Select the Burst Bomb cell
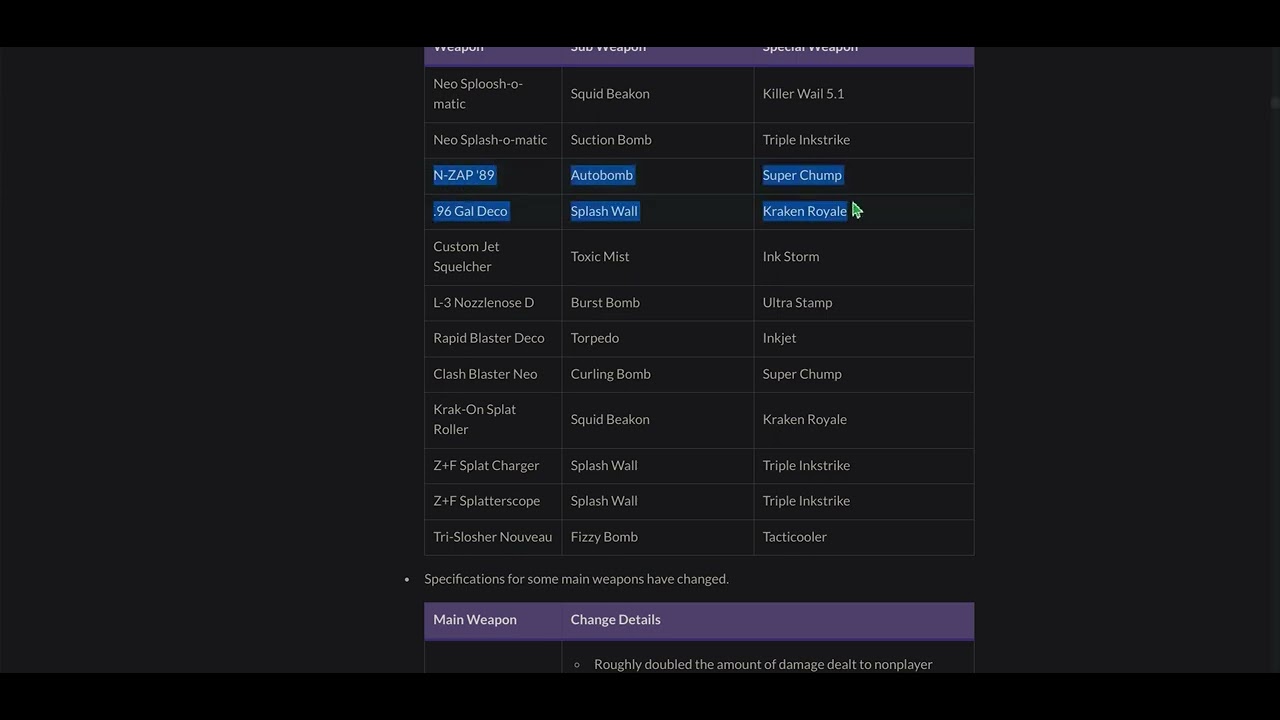The width and height of the screenshot is (1280, 720). pos(657,303)
